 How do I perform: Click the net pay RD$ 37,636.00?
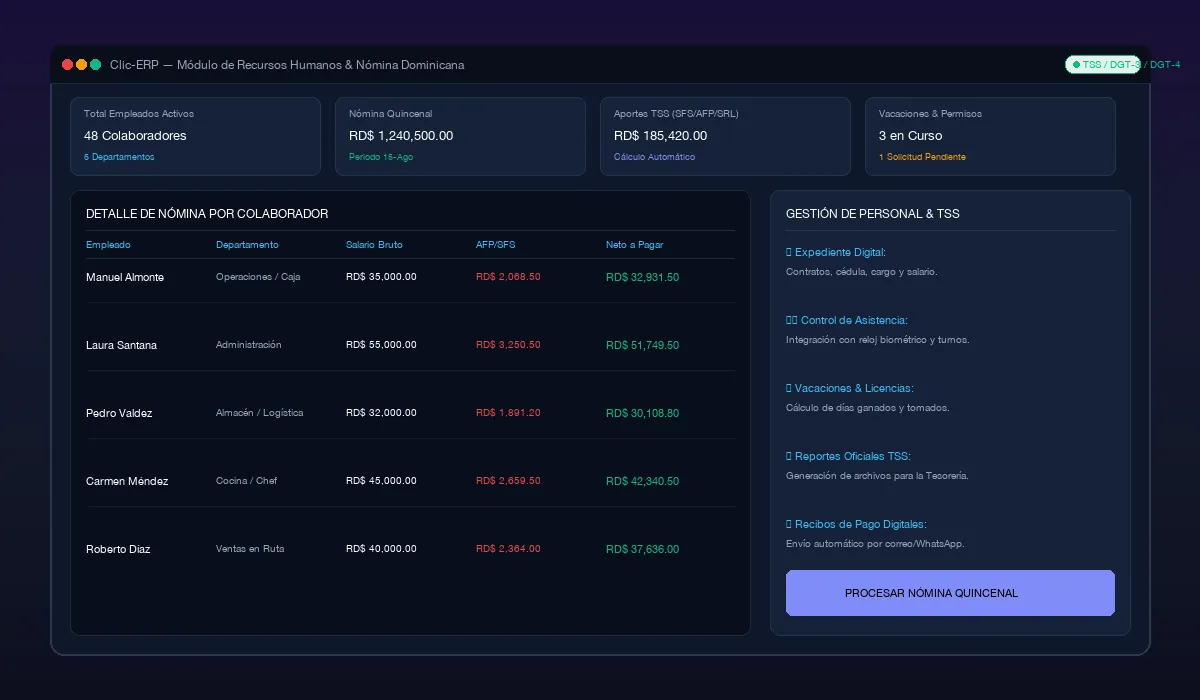(642, 549)
